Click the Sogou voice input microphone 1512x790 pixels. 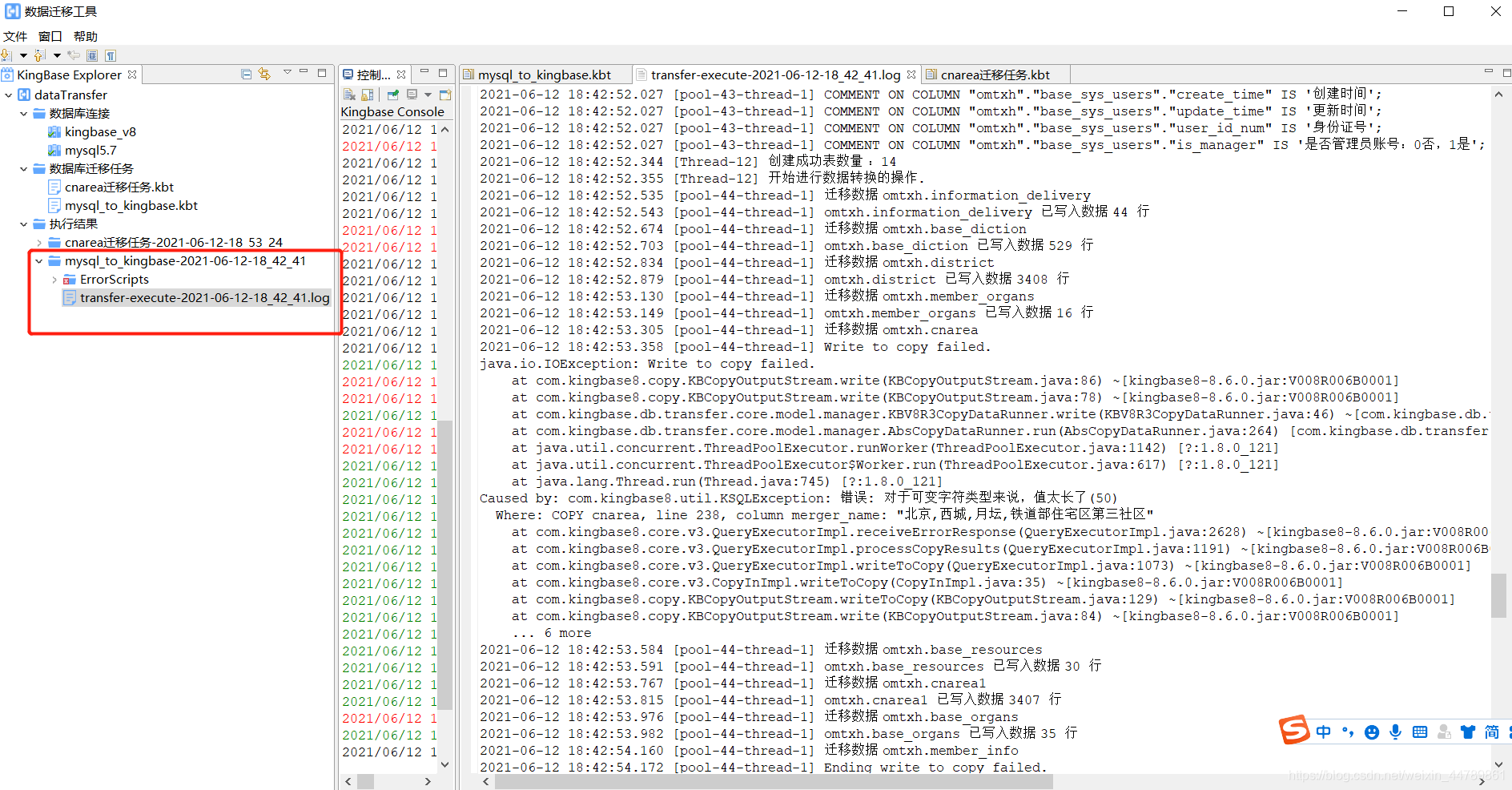(x=1396, y=732)
